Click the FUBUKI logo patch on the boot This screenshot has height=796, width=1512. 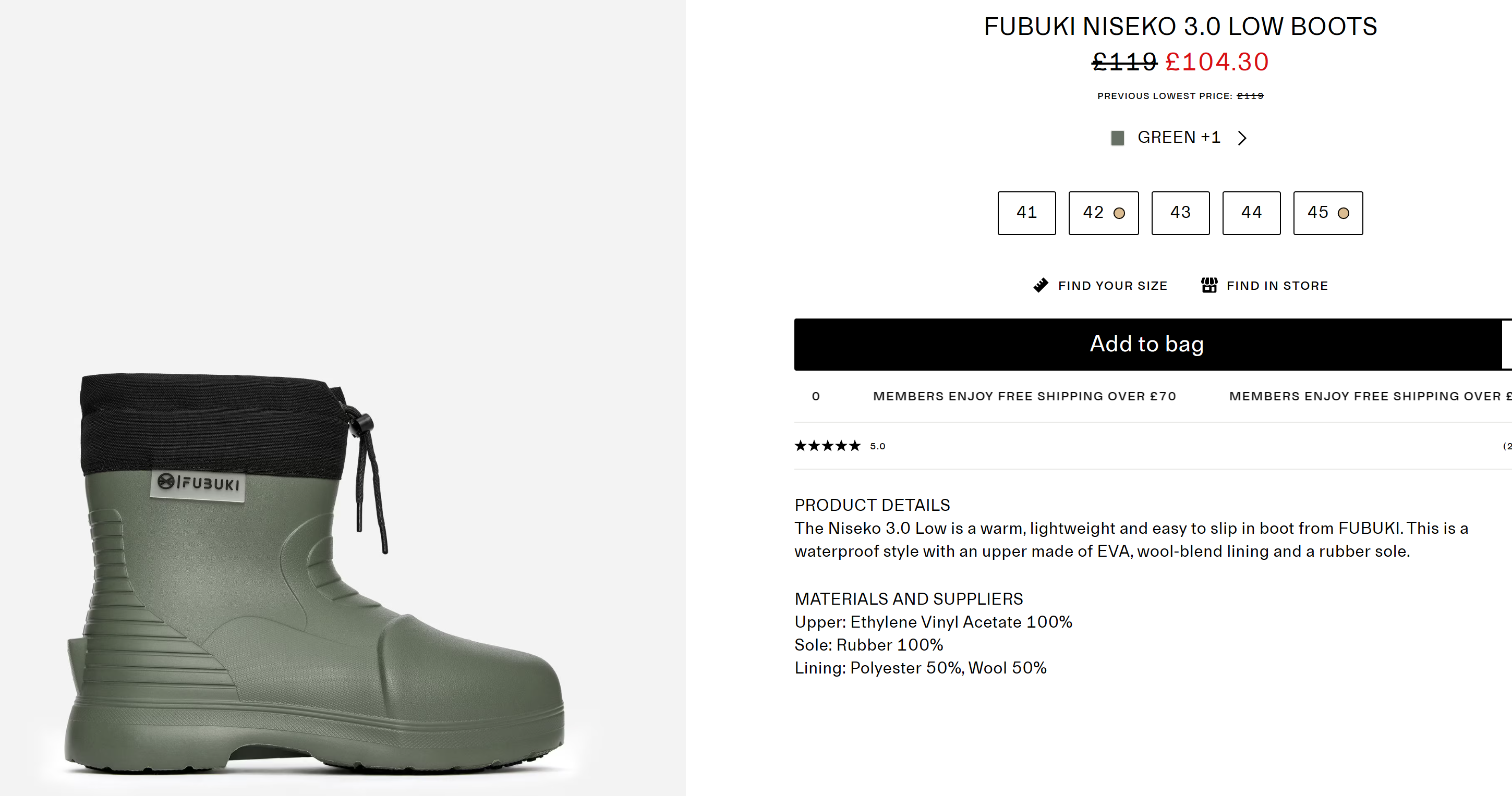pos(198,484)
